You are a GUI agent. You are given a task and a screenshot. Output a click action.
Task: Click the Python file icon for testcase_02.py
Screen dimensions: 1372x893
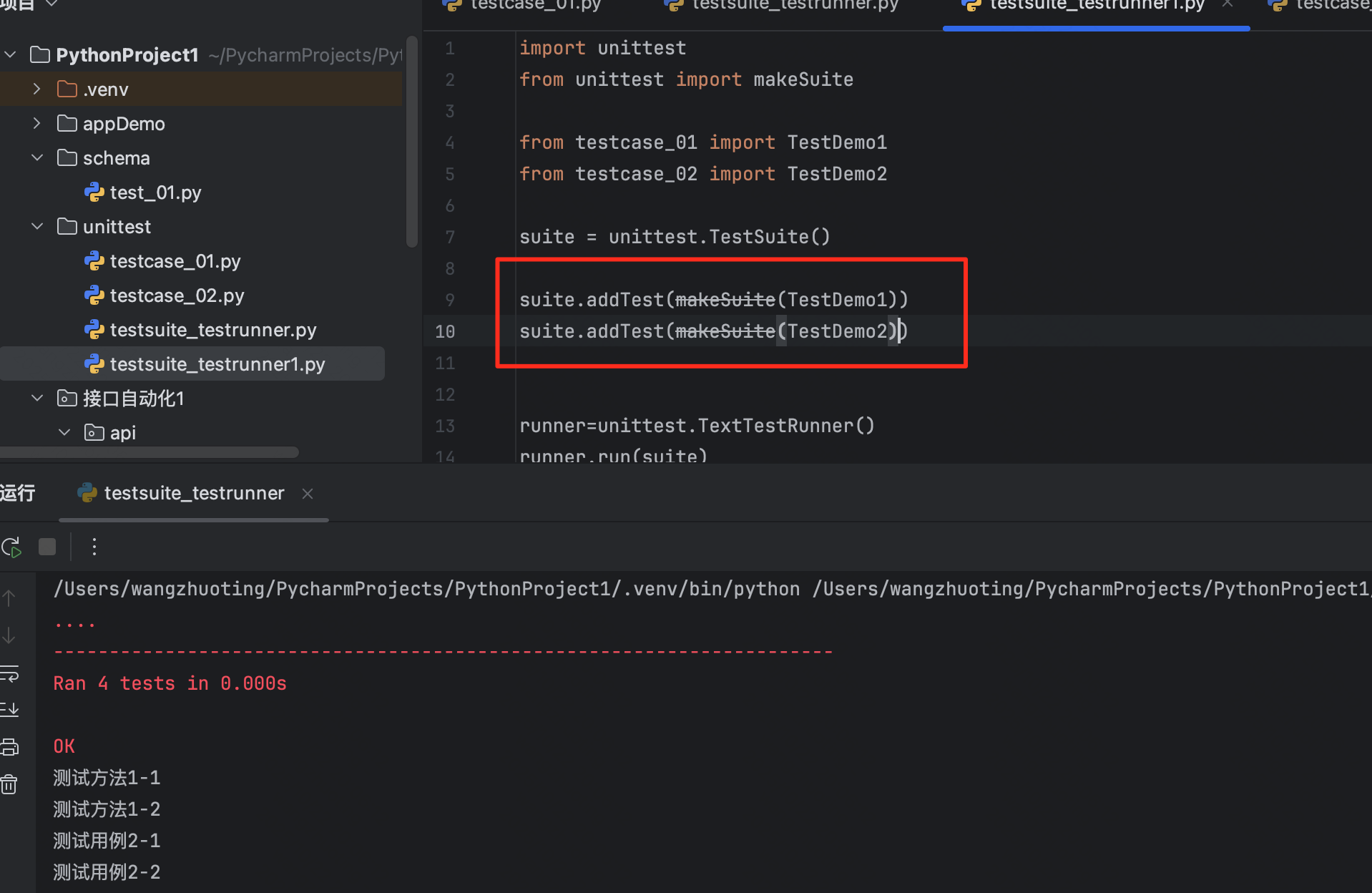(x=94, y=296)
